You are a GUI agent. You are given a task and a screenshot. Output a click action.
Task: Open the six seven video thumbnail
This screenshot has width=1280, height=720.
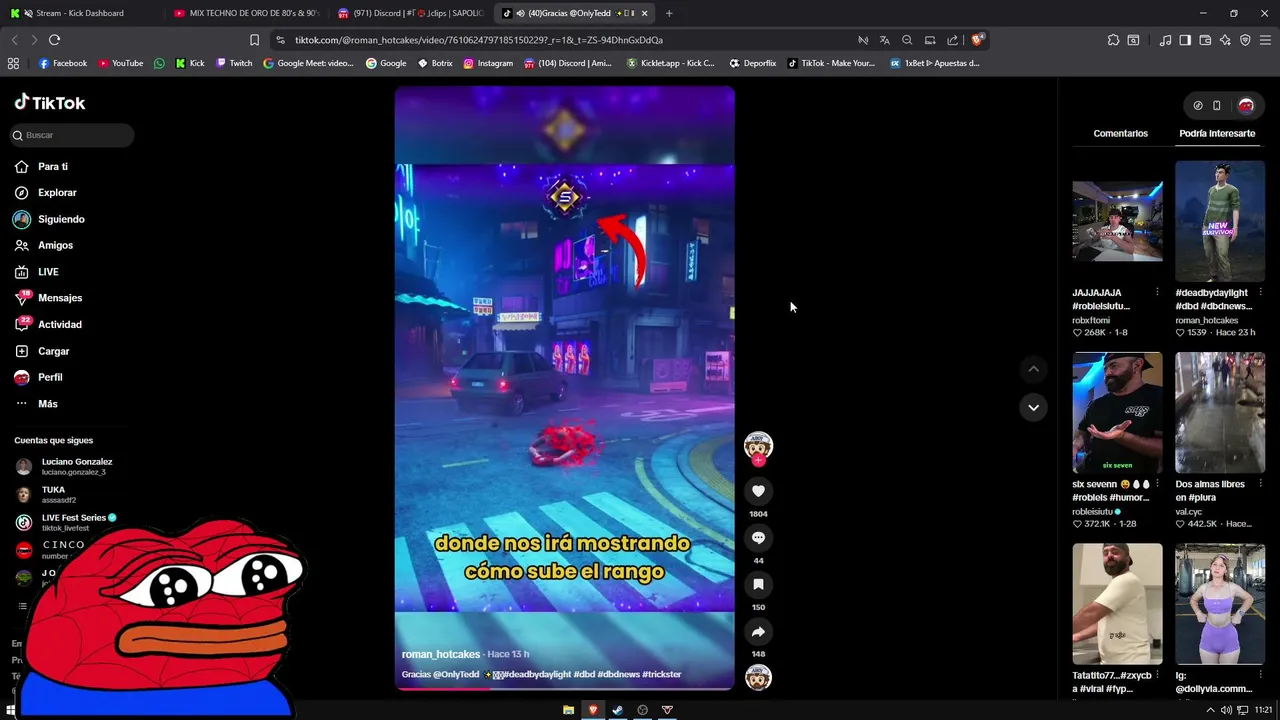[x=1117, y=412]
